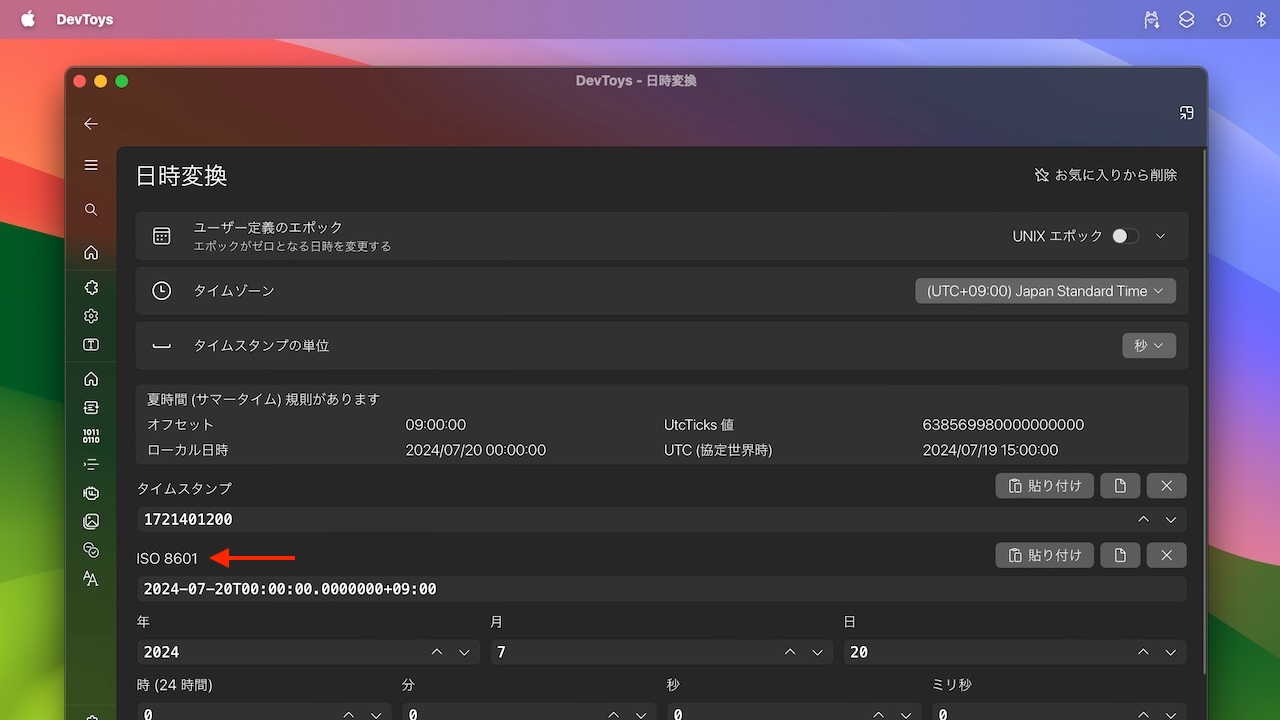Click the 日時変換 page heading

click(182, 176)
